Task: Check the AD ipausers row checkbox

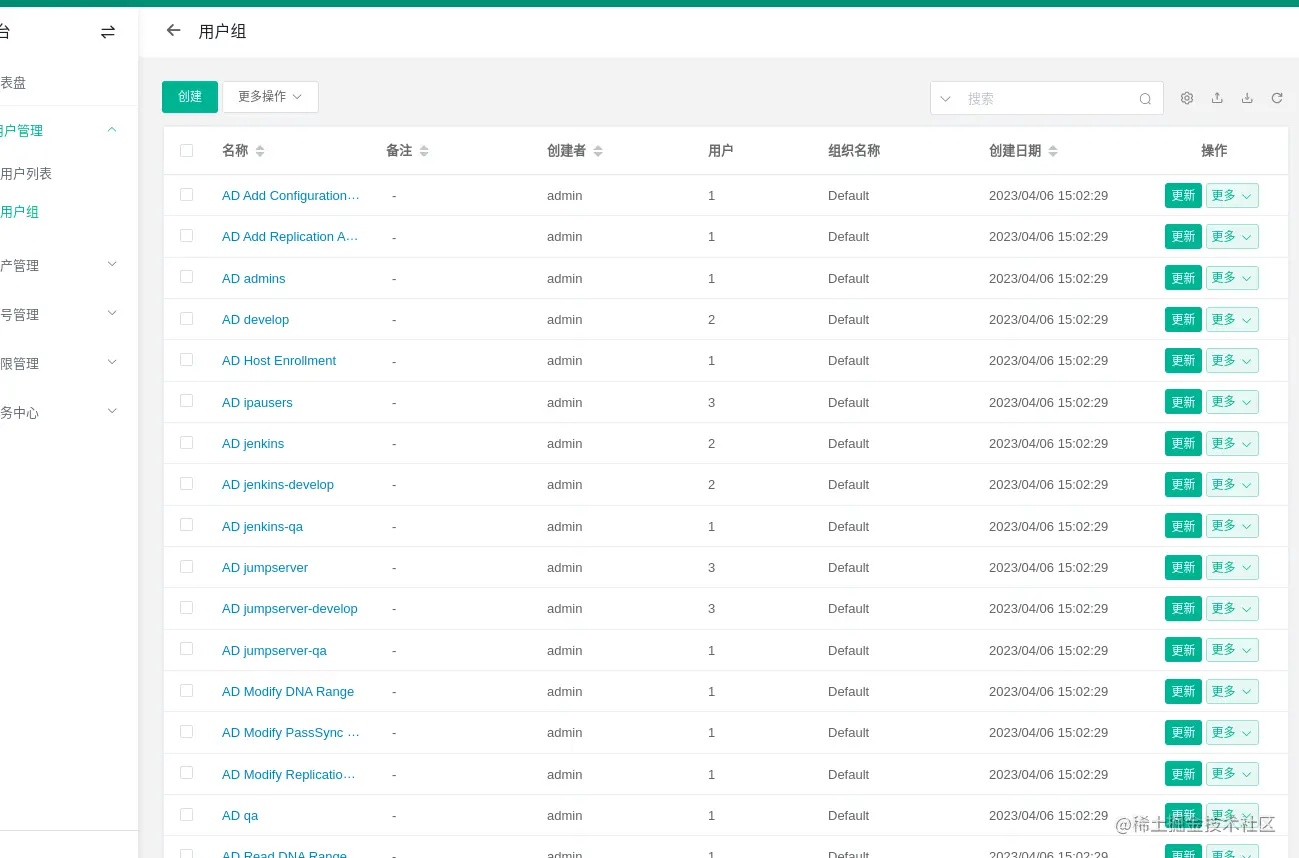Action: (x=186, y=401)
